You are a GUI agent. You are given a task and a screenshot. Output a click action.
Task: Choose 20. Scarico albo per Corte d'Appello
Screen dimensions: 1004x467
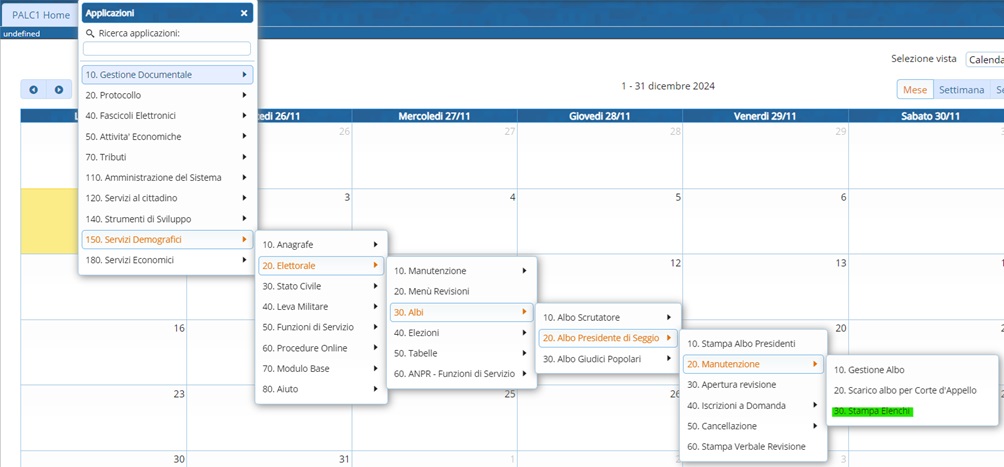(904, 390)
